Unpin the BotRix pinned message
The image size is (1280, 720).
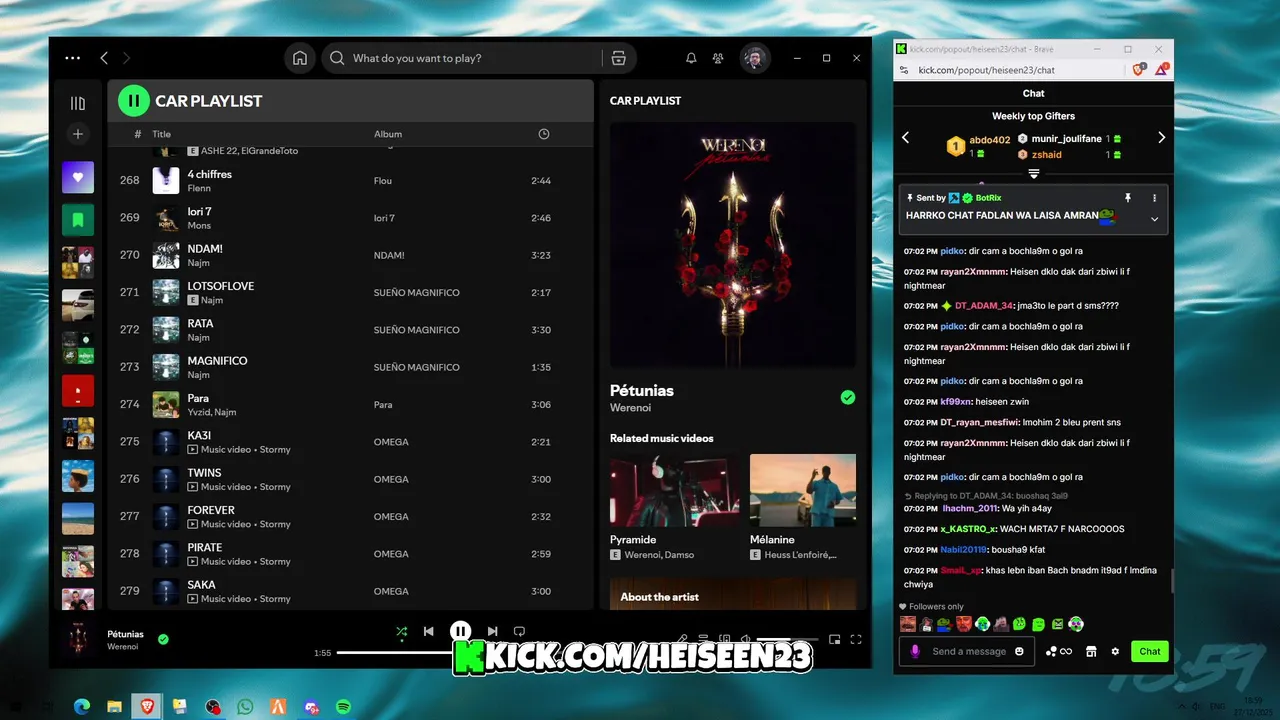point(1128,198)
